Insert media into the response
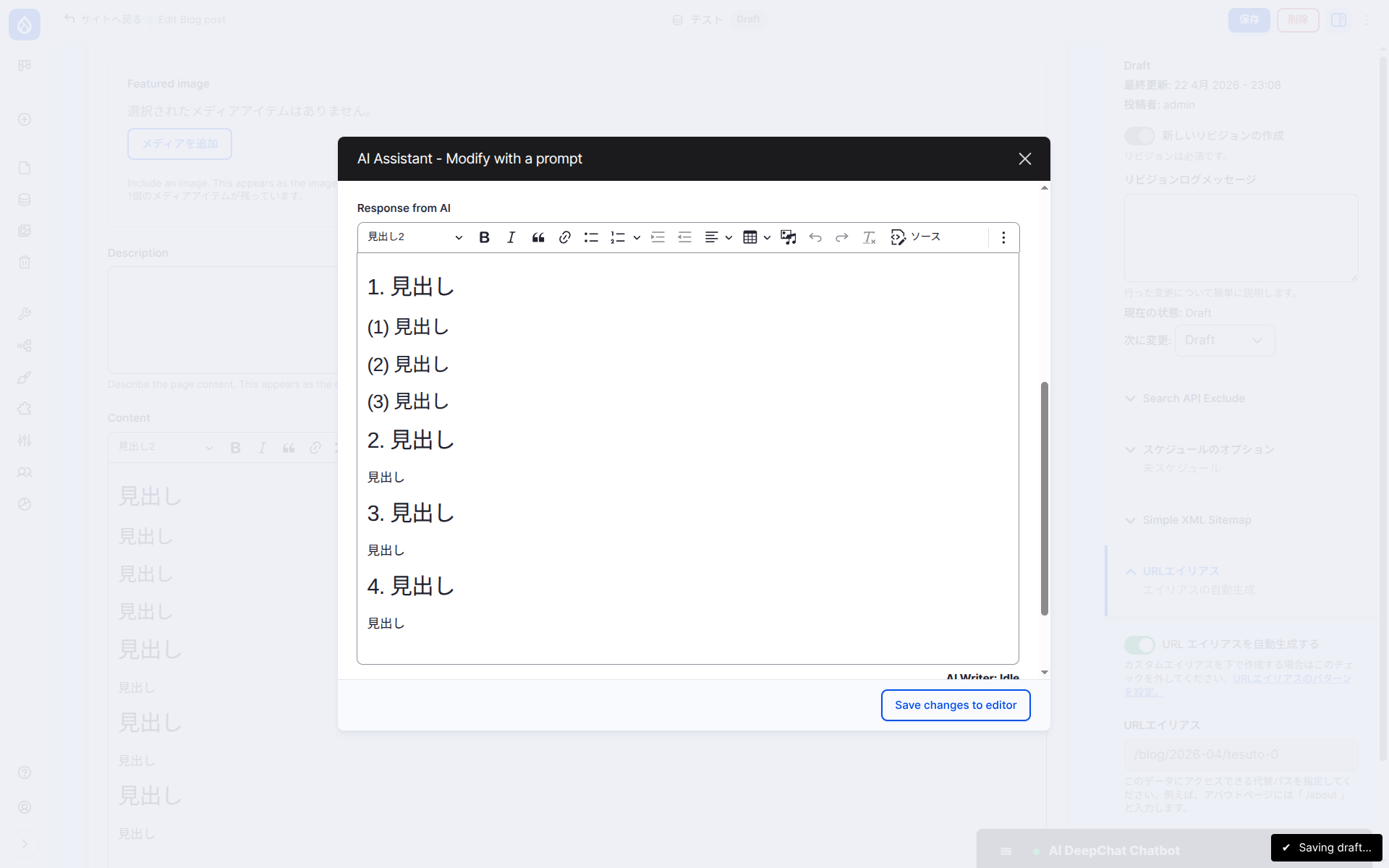Screen dimensions: 1389x868 click(788, 237)
